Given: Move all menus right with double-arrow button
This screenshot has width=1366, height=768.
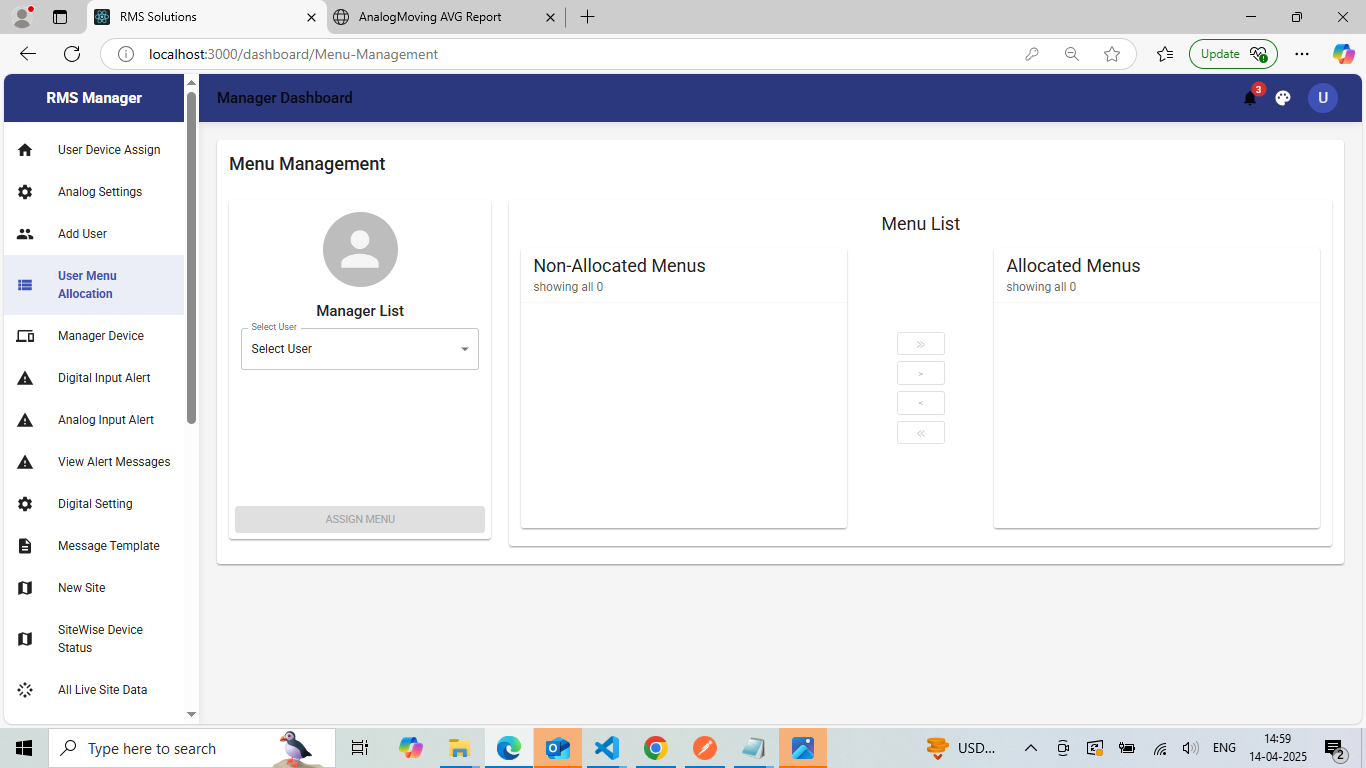Looking at the screenshot, I should (921, 344).
